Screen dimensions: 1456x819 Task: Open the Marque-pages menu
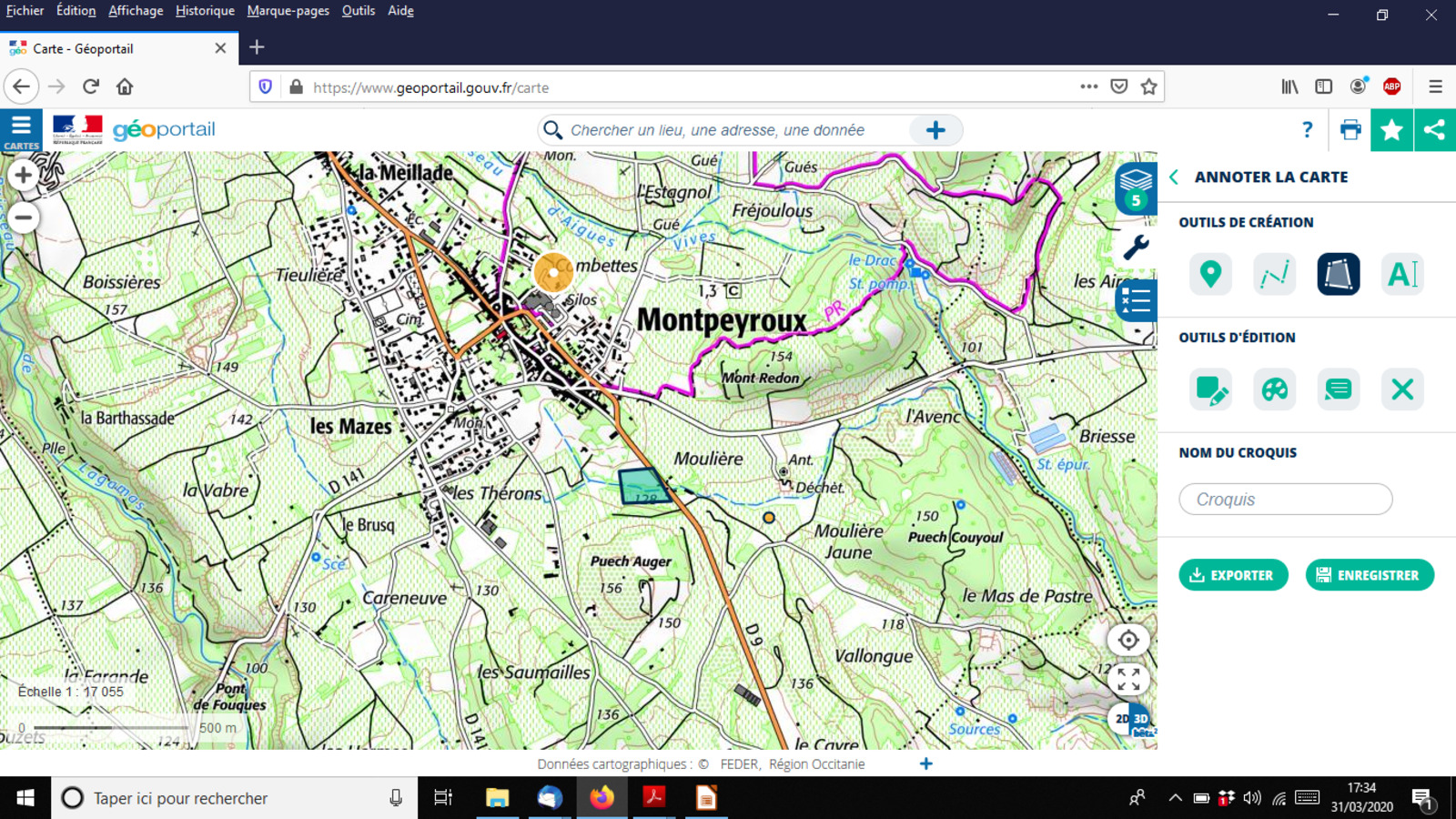tap(288, 11)
